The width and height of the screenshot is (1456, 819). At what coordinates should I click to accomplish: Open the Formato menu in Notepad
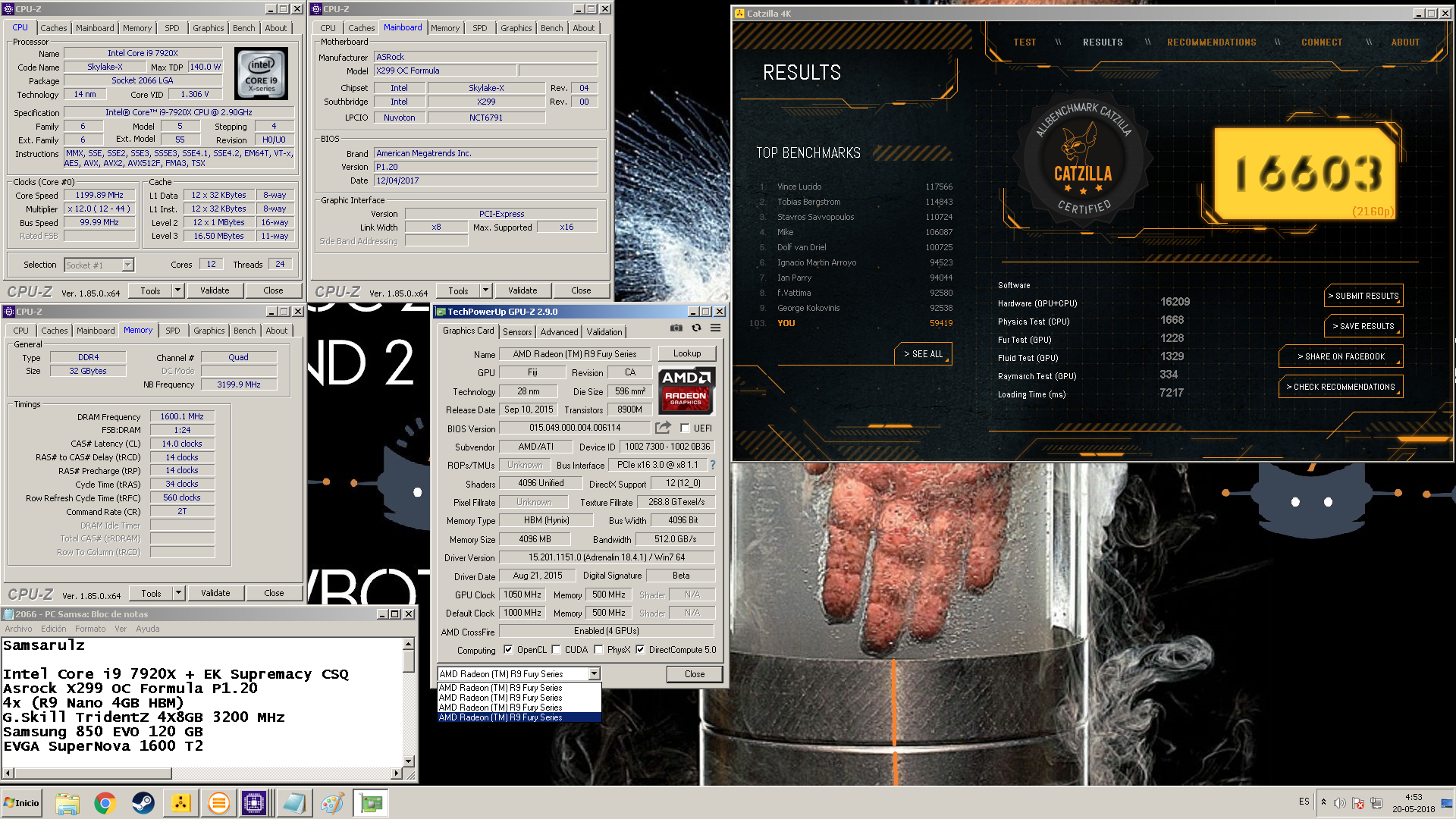coord(90,629)
